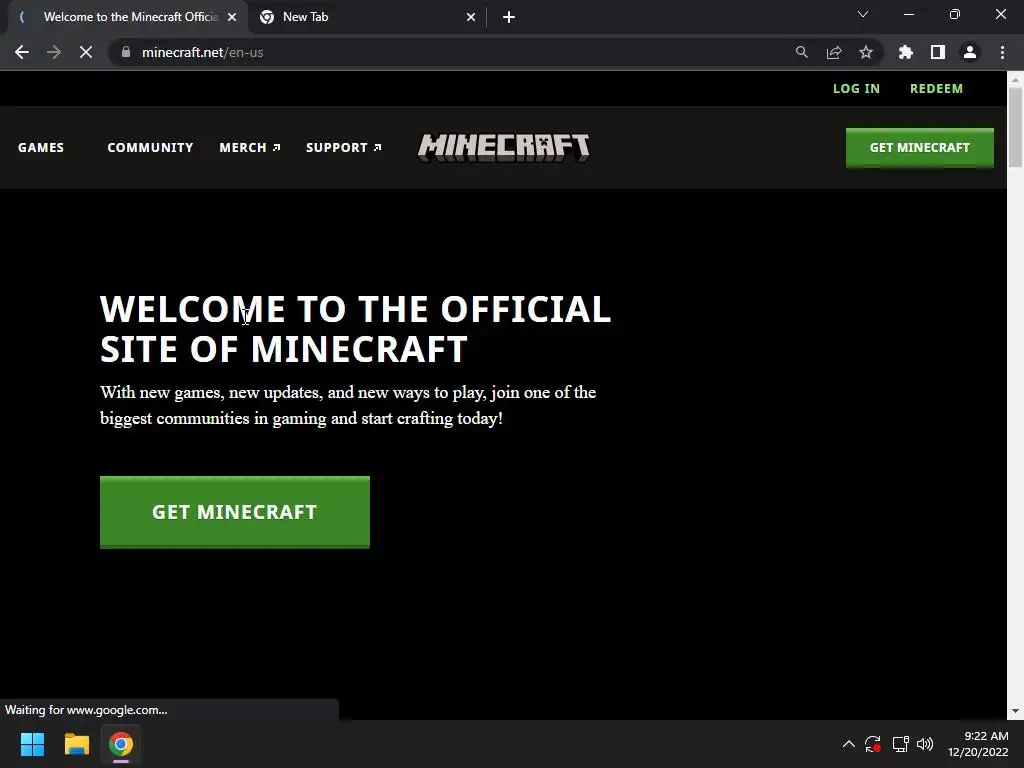This screenshot has width=1024, height=768.
Task: Click the scrollbar up arrow
Action: click(x=1015, y=80)
